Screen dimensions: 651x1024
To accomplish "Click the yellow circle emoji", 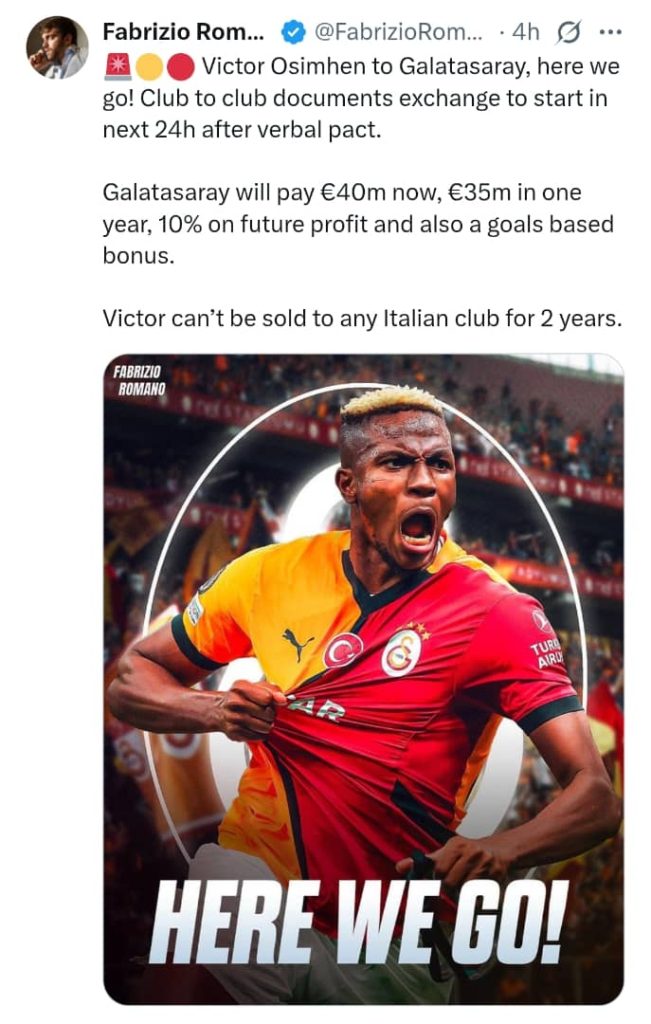I will (151, 67).
